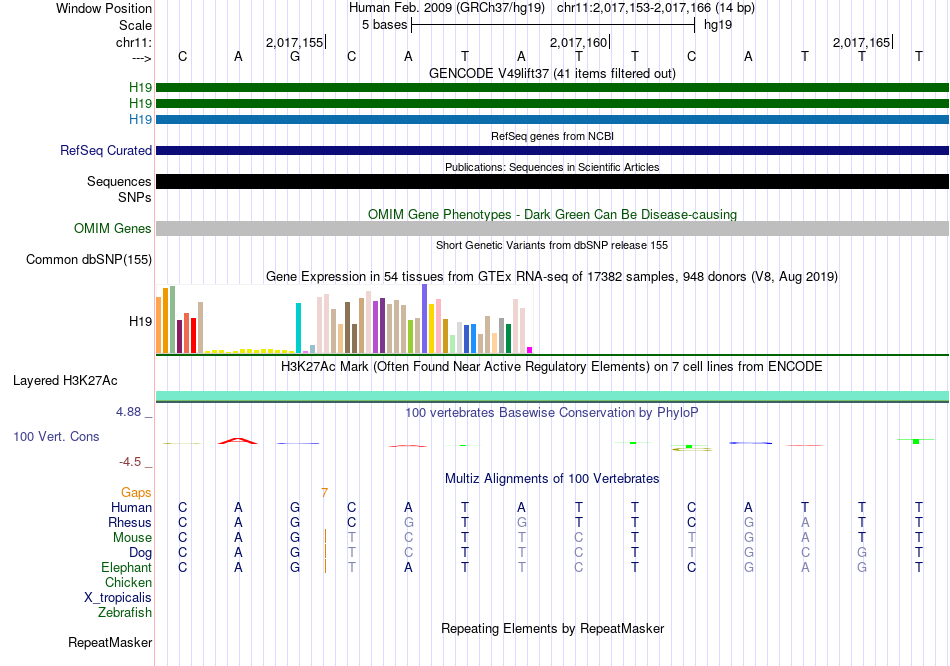Click Multiz Alignments of 100 Vertebrates title

tap(552, 479)
